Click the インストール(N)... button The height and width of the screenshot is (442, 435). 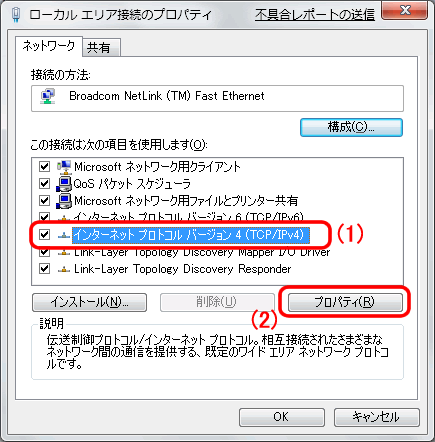point(89,302)
